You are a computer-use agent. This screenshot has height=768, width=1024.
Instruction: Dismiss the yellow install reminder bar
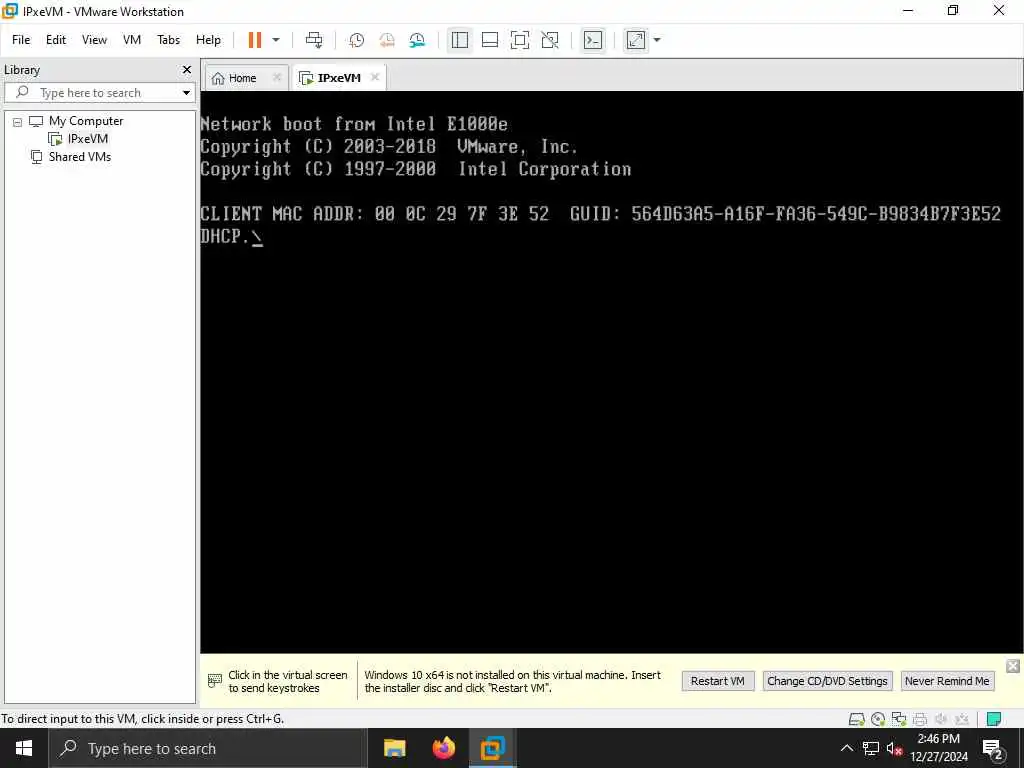coord(1012,665)
